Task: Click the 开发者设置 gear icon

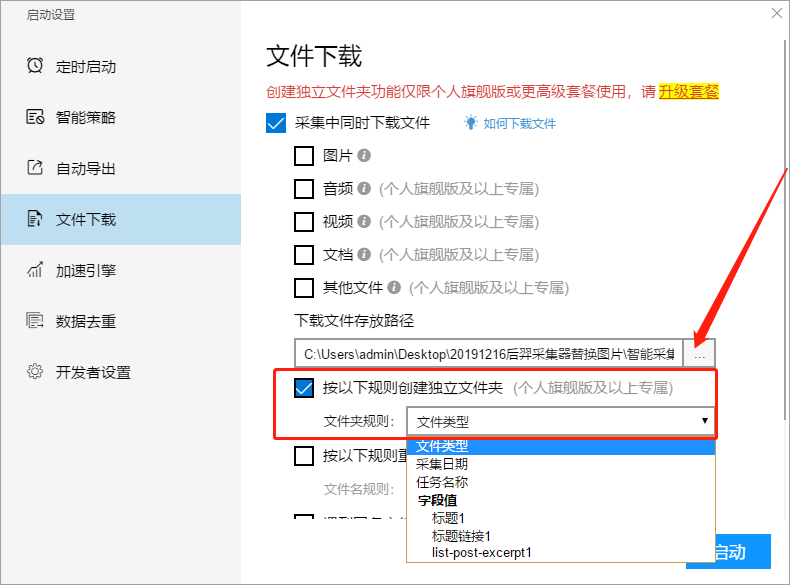Action: 35,372
